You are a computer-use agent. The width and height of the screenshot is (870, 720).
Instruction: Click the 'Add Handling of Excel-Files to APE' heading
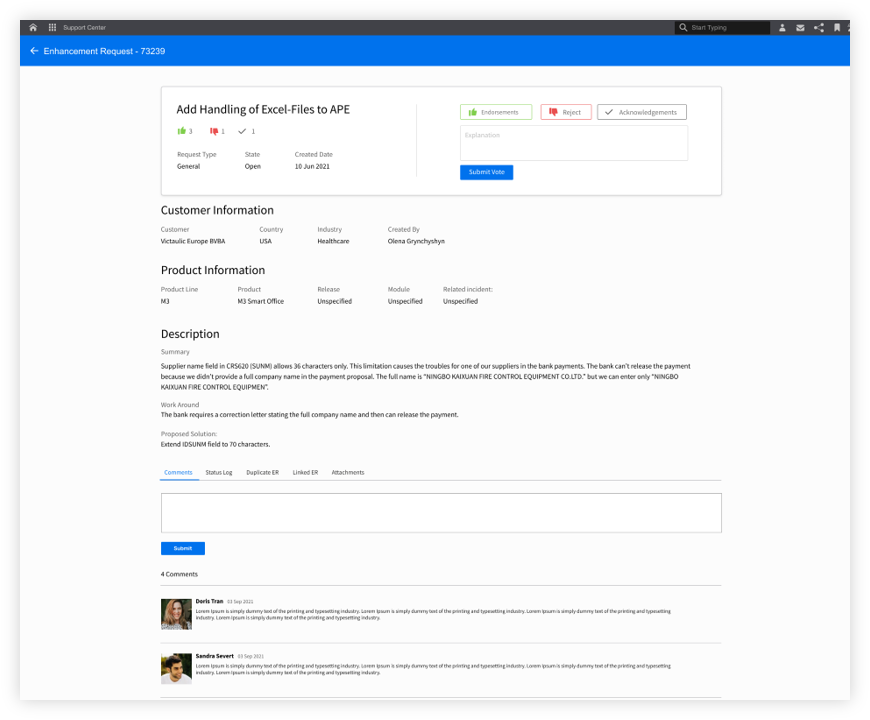(x=263, y=109)
